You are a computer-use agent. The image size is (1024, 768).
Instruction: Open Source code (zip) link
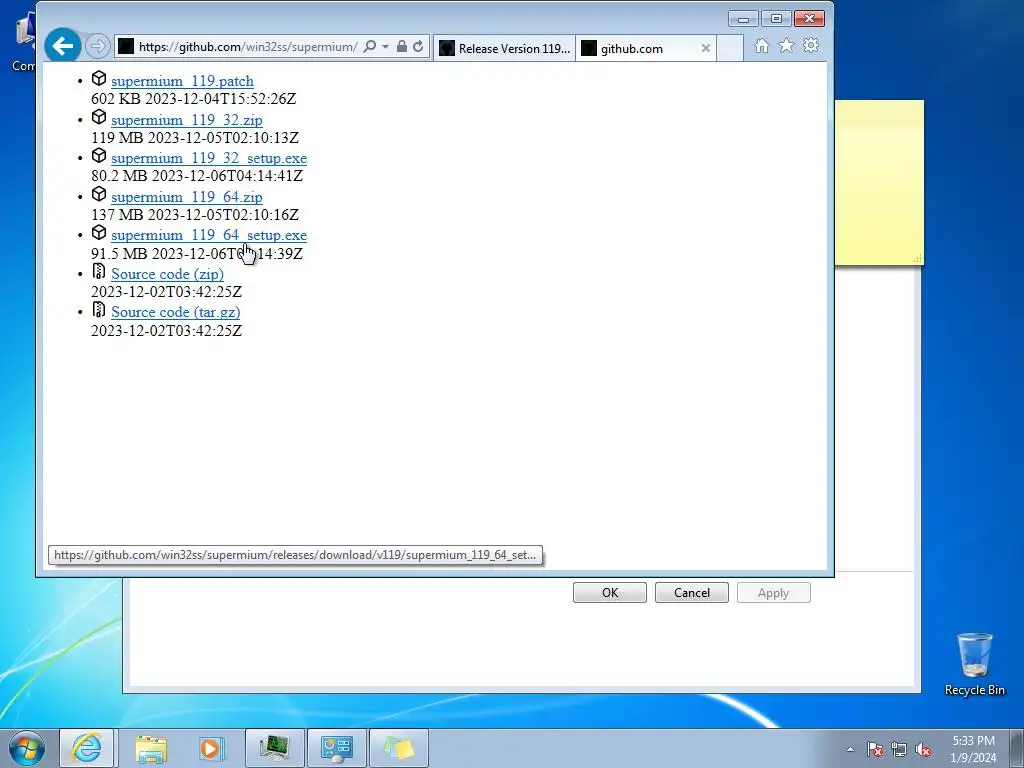[167, 274]
